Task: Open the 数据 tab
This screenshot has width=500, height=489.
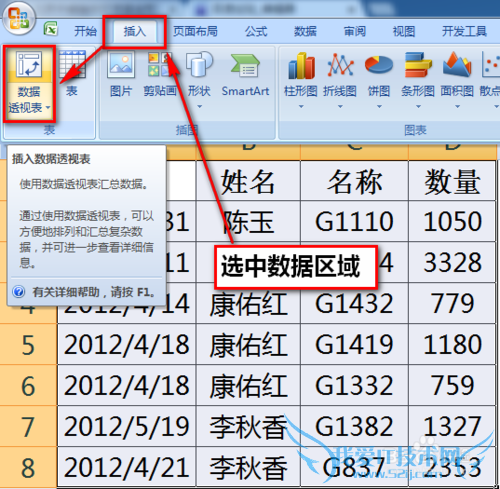Action: click(x=305, y=31)
